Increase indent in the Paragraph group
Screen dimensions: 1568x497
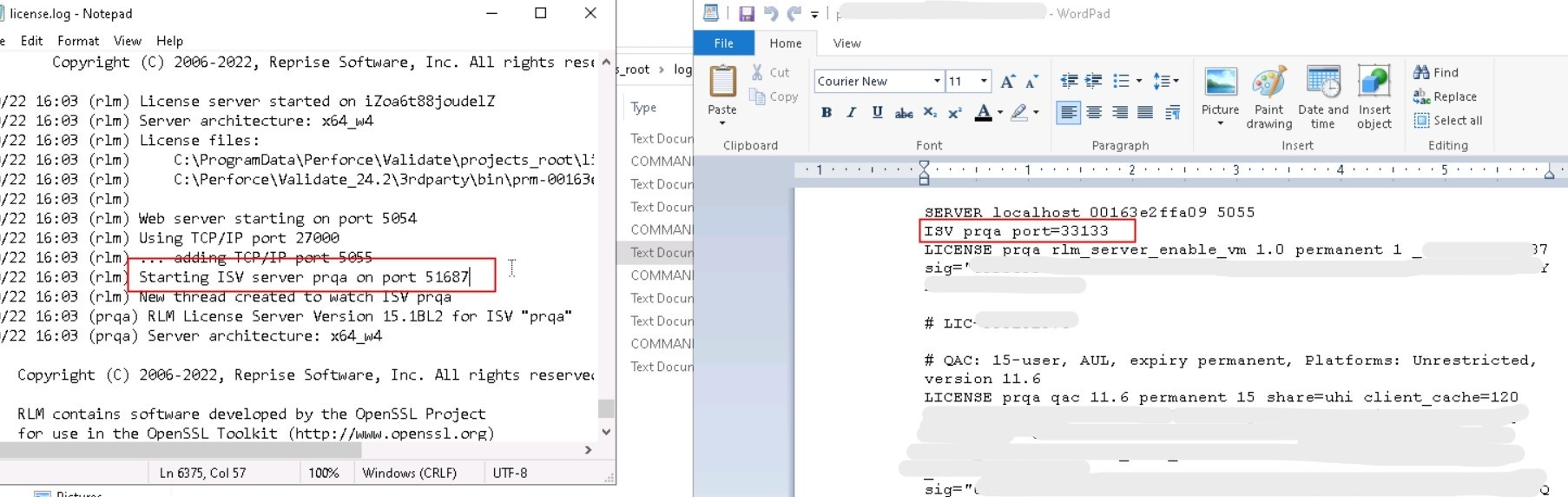pyautogui.click(x=1094, y=81)
